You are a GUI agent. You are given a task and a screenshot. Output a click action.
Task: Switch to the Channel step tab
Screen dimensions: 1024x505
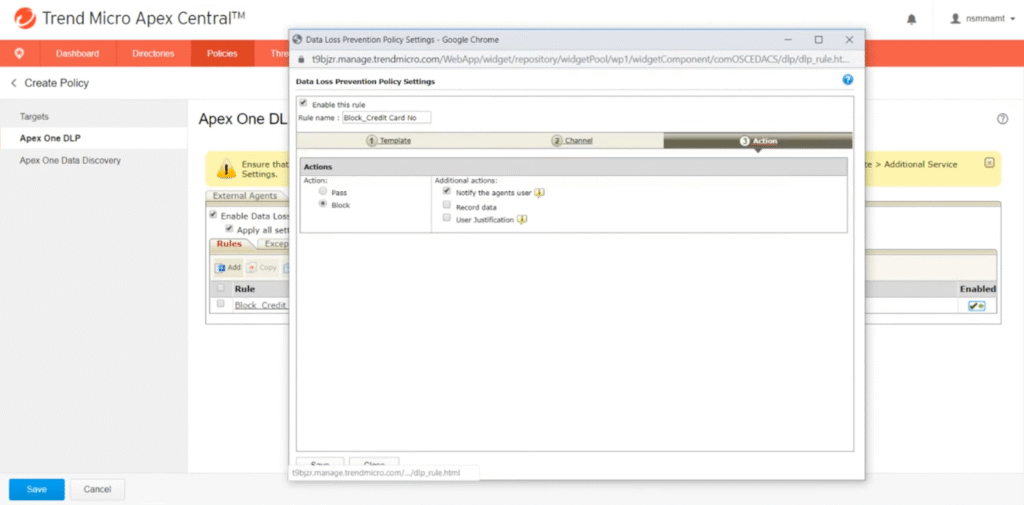572,141
